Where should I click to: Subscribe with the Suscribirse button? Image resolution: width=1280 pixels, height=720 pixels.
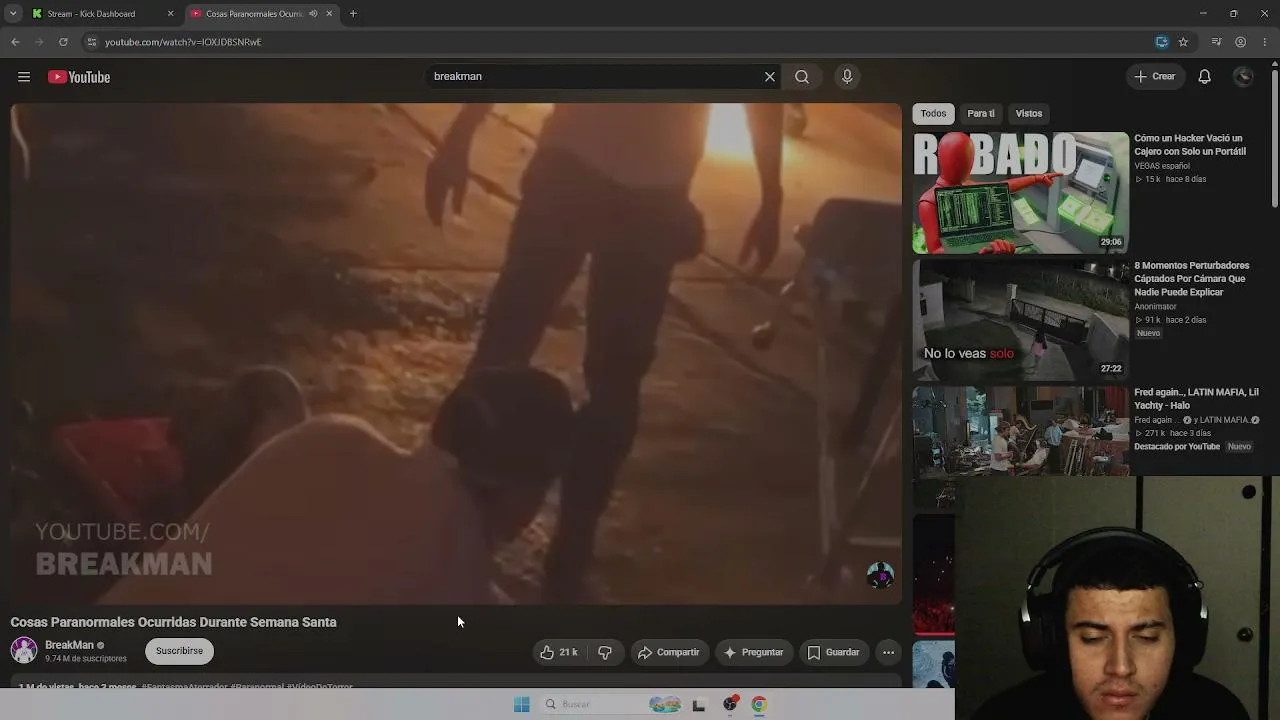pos(179,651)
